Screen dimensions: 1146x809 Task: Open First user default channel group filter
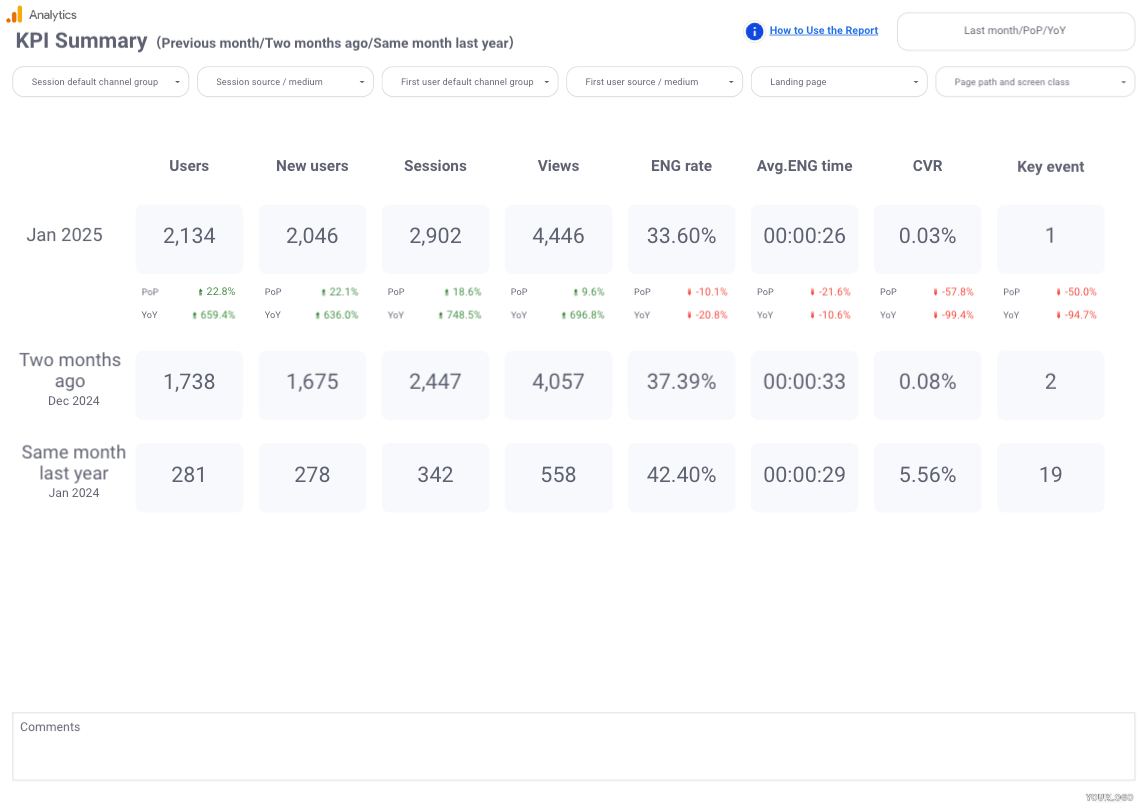coord(470,82)
